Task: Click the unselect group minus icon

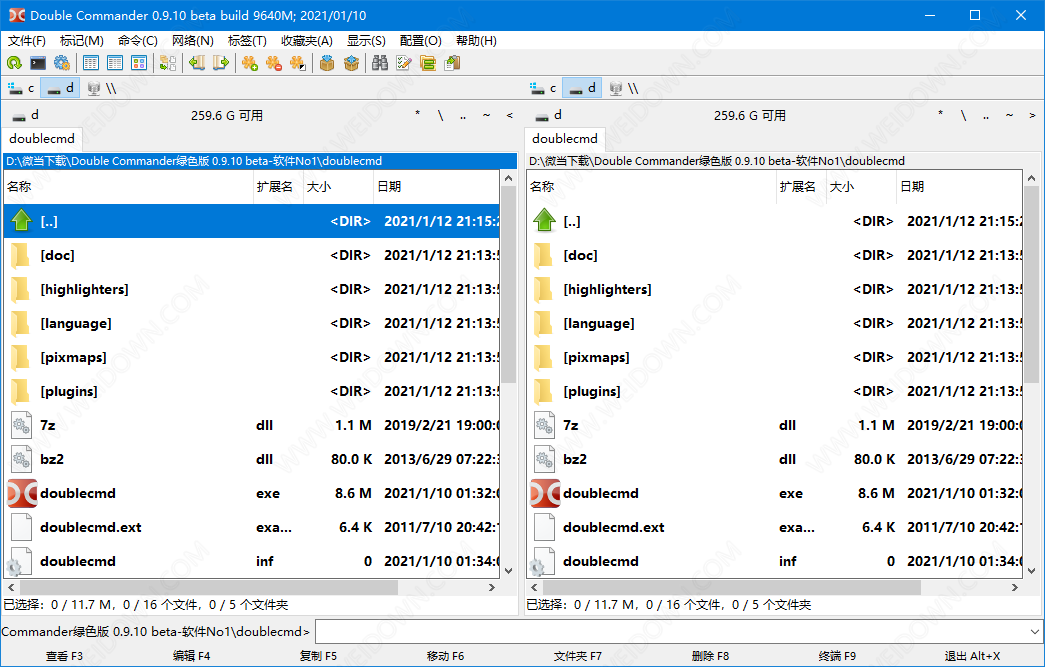Action: point(274,63)
